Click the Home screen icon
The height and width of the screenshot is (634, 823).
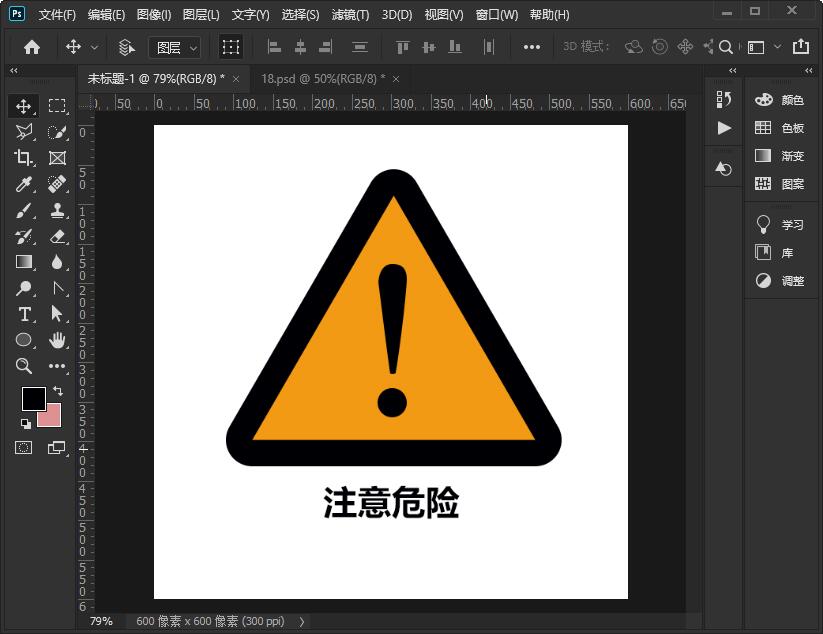(x=32, y=47)
